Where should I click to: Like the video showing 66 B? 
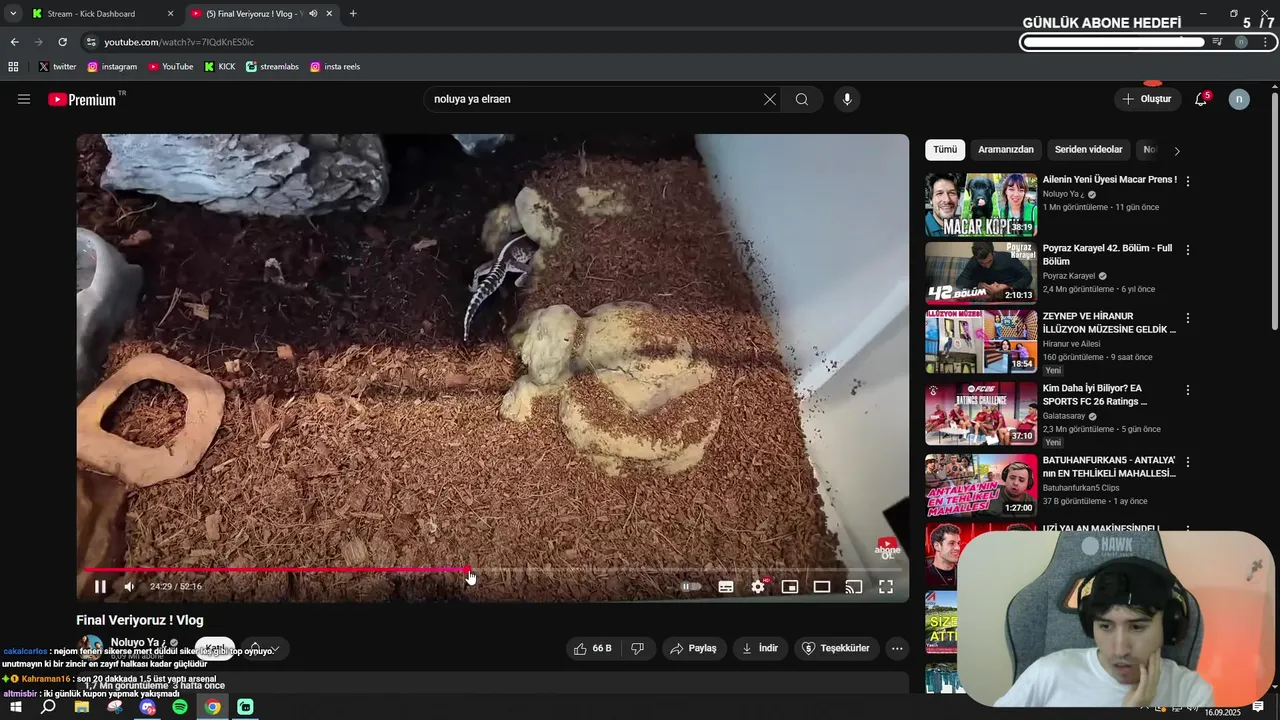[593, 648]
